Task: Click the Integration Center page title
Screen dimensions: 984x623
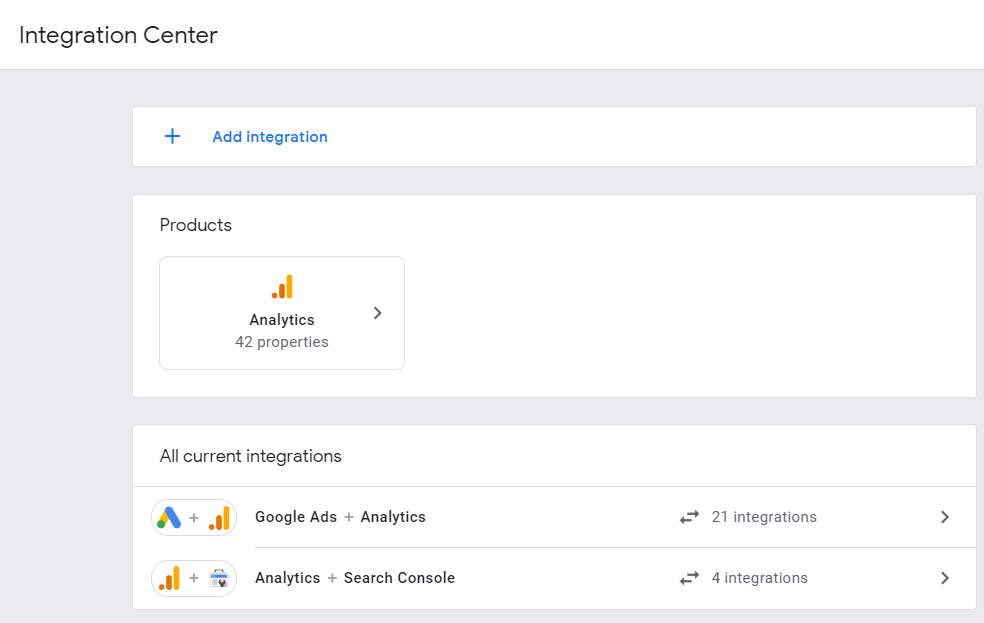Action: click(118, 35)
